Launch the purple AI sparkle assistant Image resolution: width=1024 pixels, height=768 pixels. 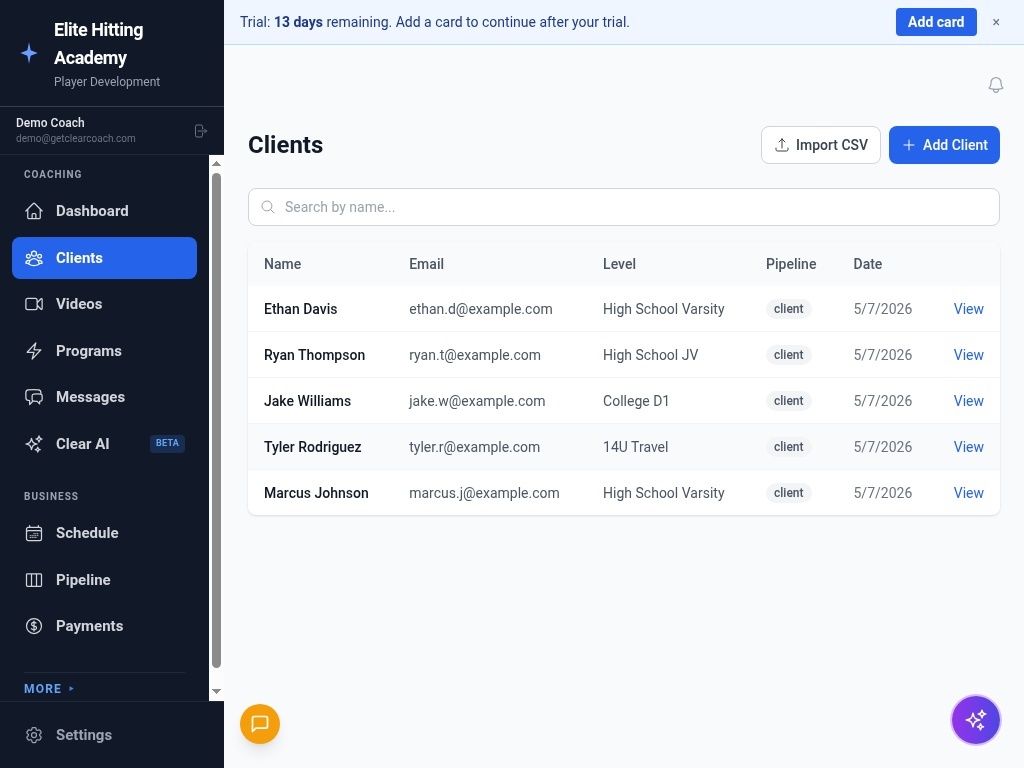tap(976, 720)
